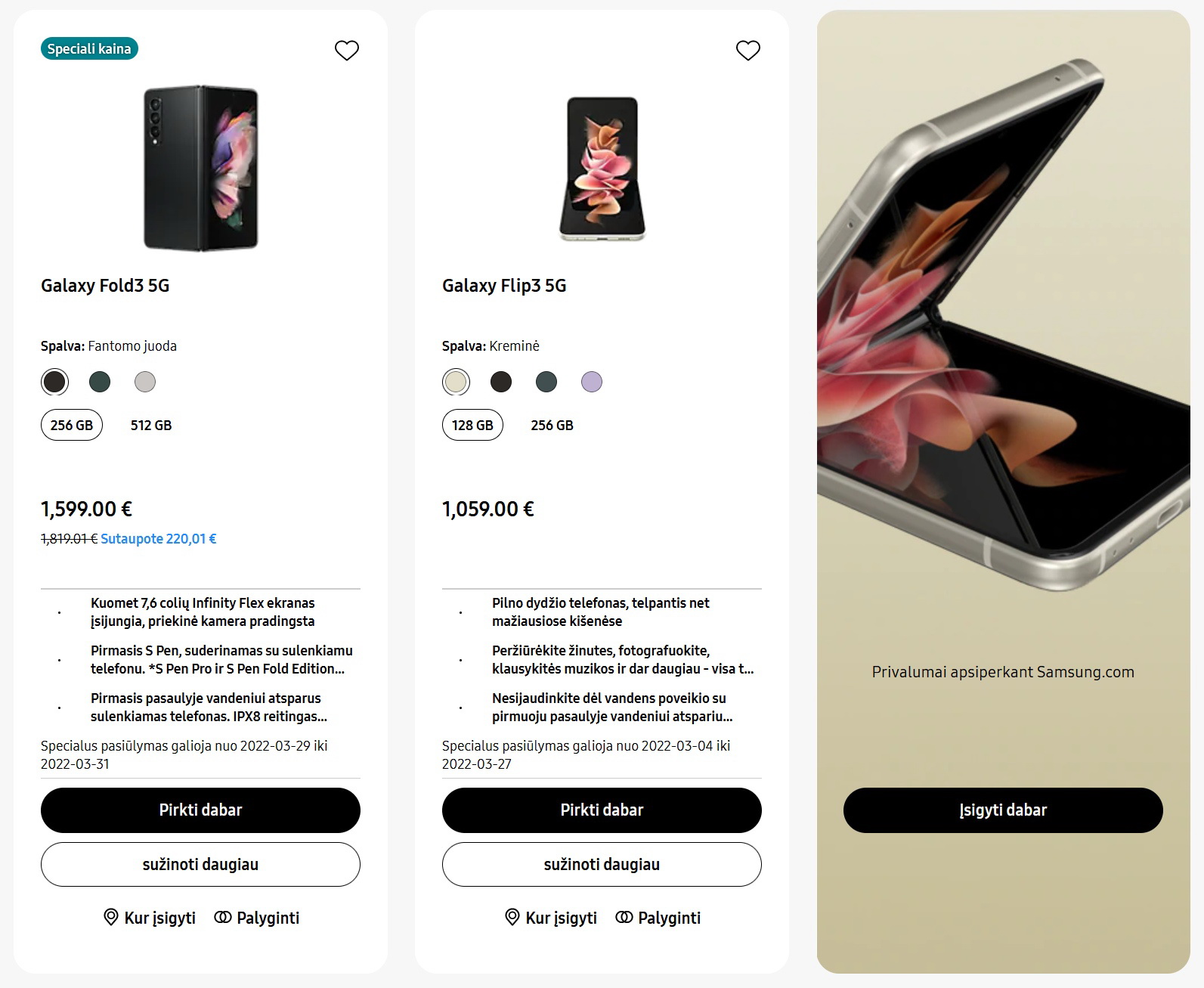Select the black color swatch for Flip3
The height and width of the screenshot is (988, 1204).
[x=501, y=382]
